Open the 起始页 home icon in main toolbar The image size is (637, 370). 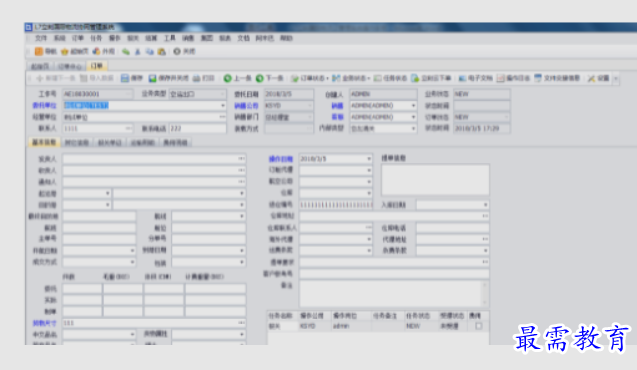pyautogui.click(x=65, y=52)
